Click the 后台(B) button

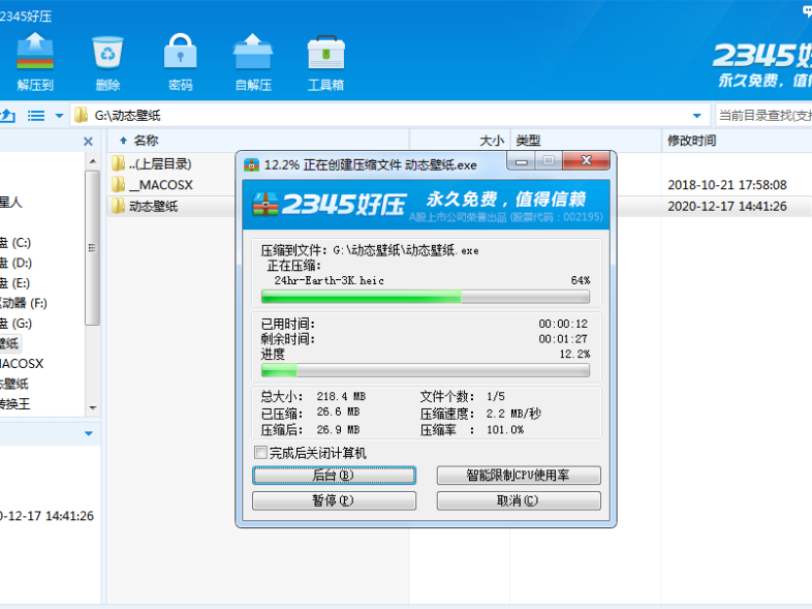pos(334,475)
